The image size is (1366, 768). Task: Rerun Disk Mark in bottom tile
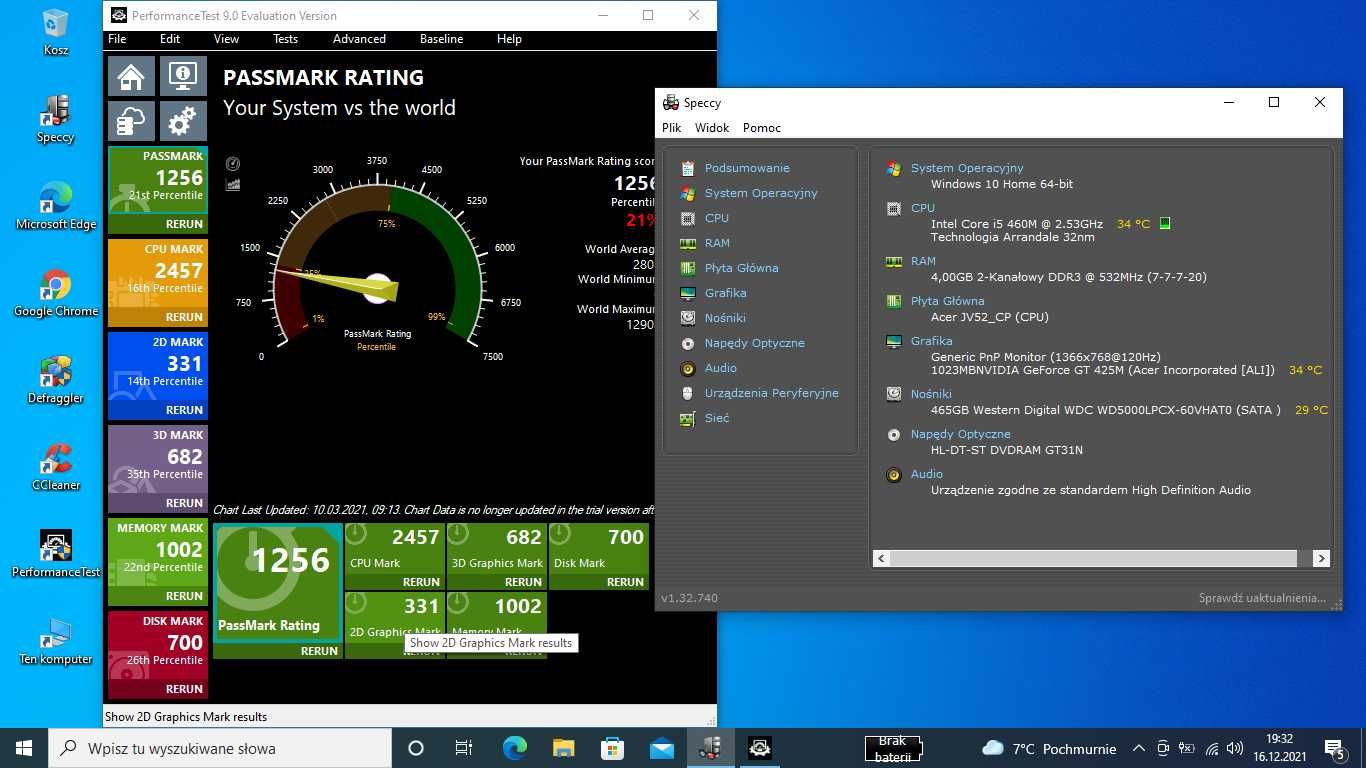click(625, 582)
